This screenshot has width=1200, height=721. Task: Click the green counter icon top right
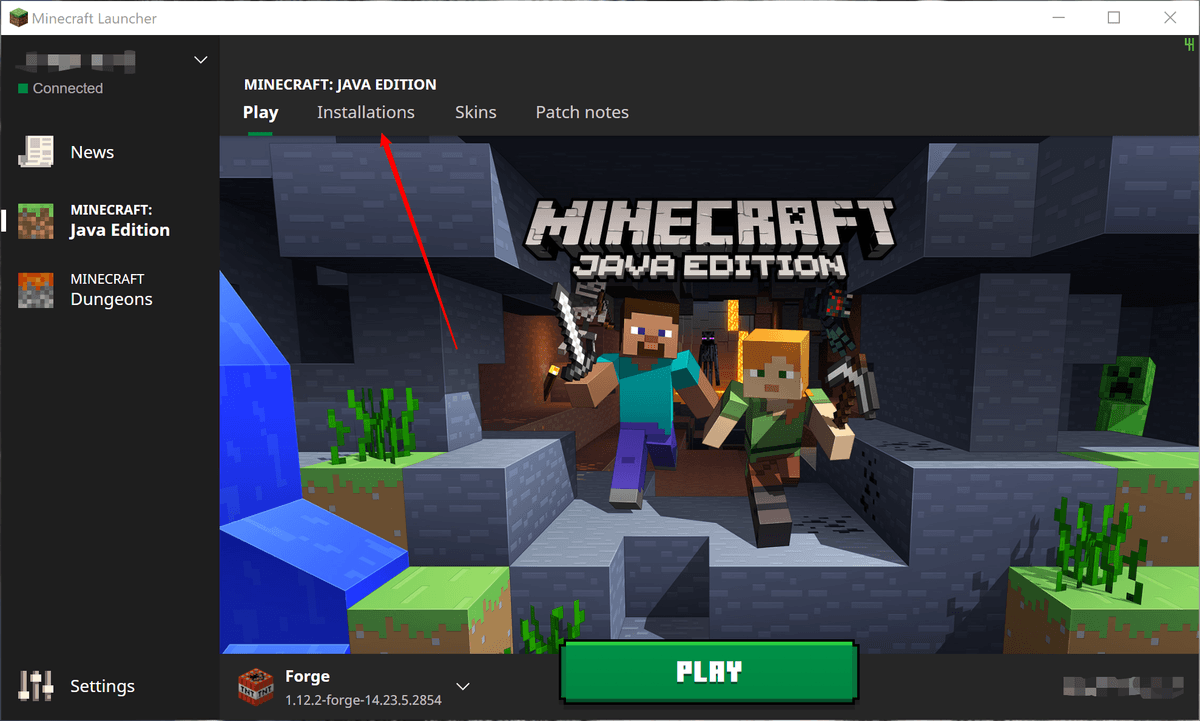point(1187,44)
